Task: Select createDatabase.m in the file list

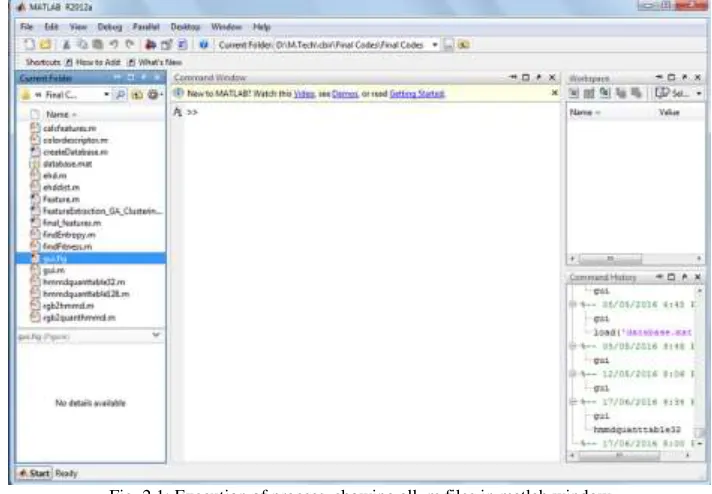Action: point(75,152)
